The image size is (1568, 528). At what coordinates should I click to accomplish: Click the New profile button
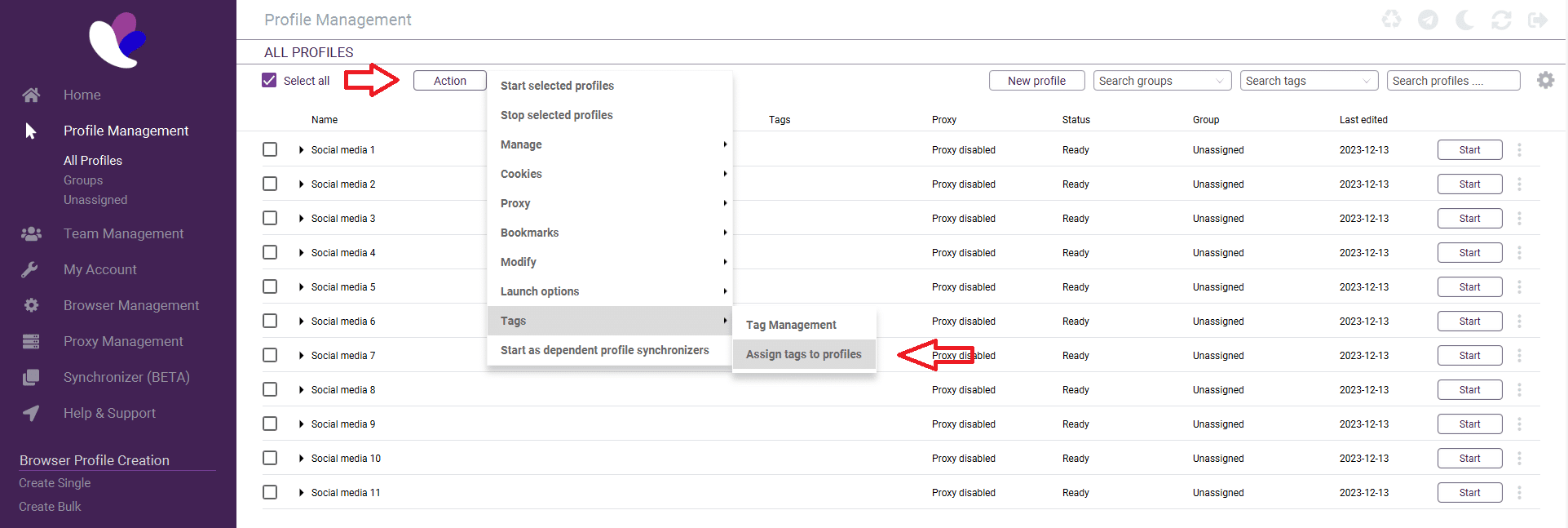tap(1036, 81)
